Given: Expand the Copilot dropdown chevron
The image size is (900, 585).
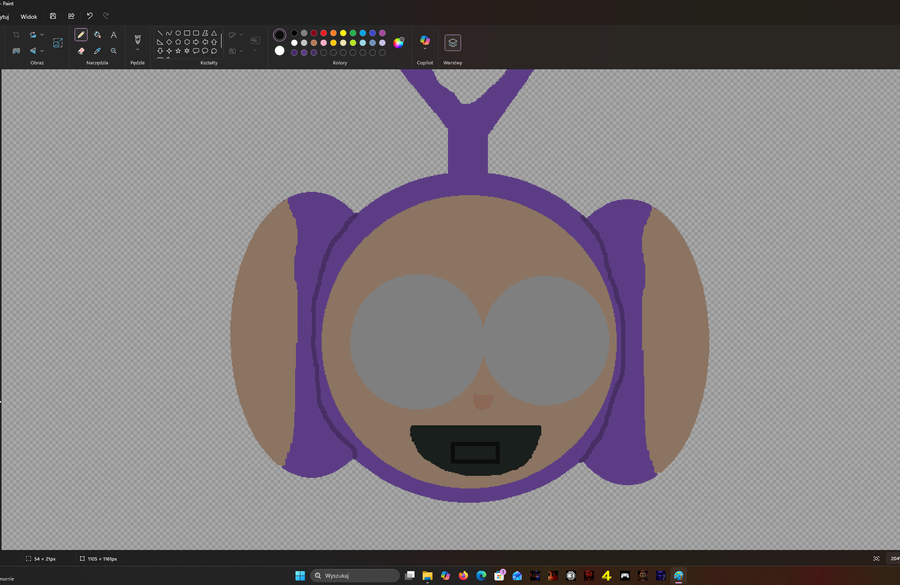Looking at the screenshot, I should tap(425, 49).
